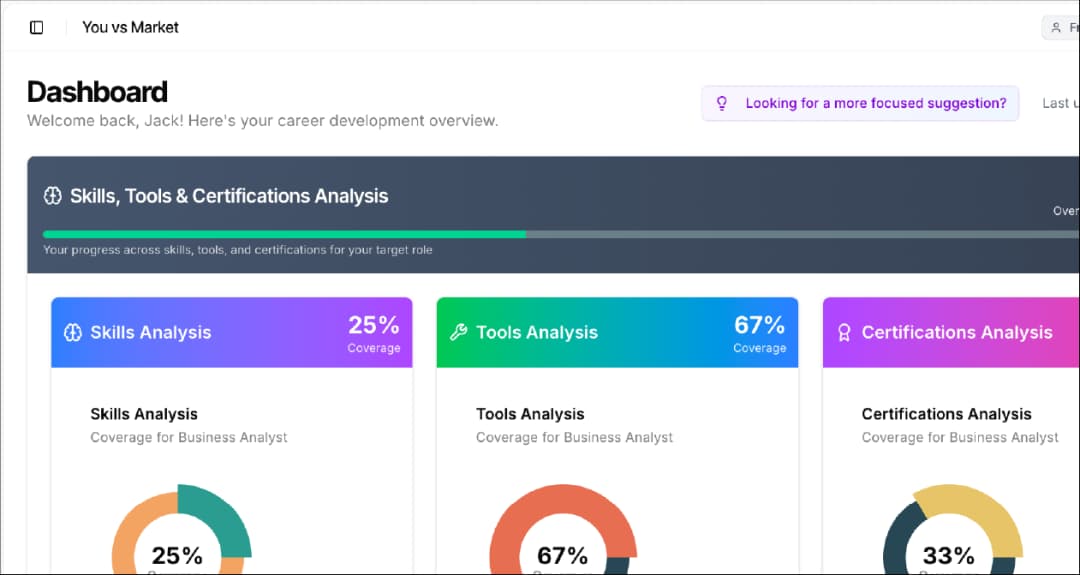Click the Skills Analysis gradient header

(x=231, y=333)
